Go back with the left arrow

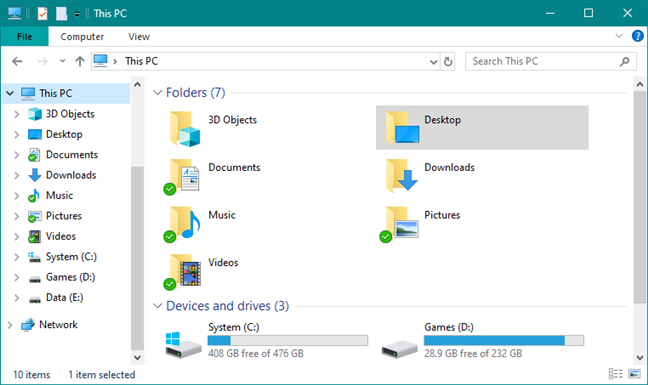point(17,62)
